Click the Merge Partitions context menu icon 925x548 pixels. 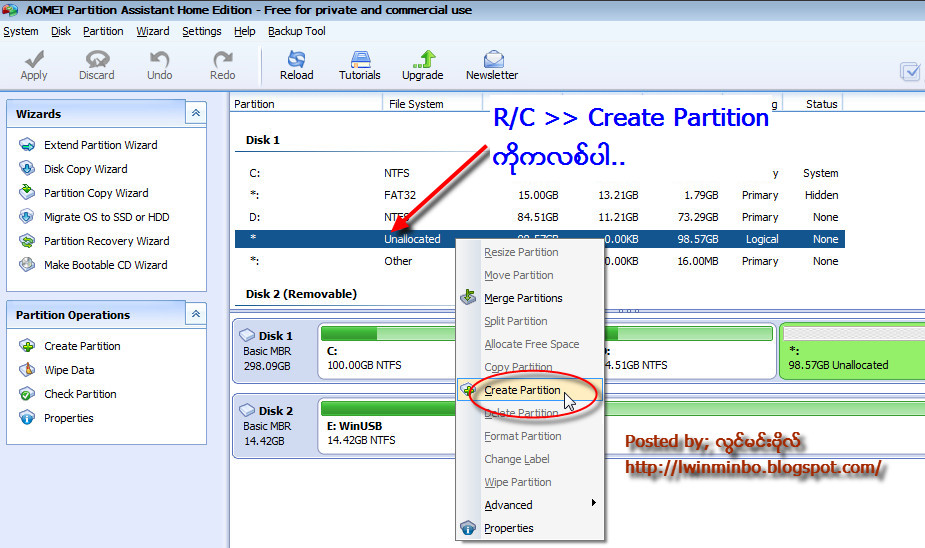468,297
